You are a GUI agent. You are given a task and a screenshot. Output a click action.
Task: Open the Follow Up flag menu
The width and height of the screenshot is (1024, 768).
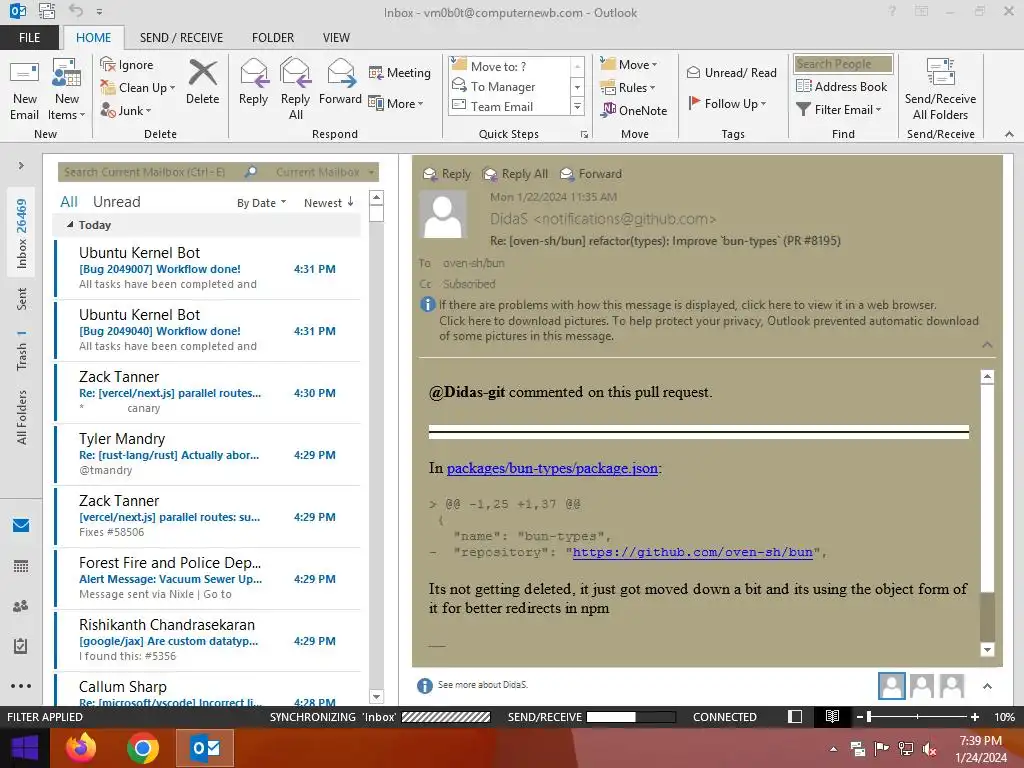click(727, 103)
